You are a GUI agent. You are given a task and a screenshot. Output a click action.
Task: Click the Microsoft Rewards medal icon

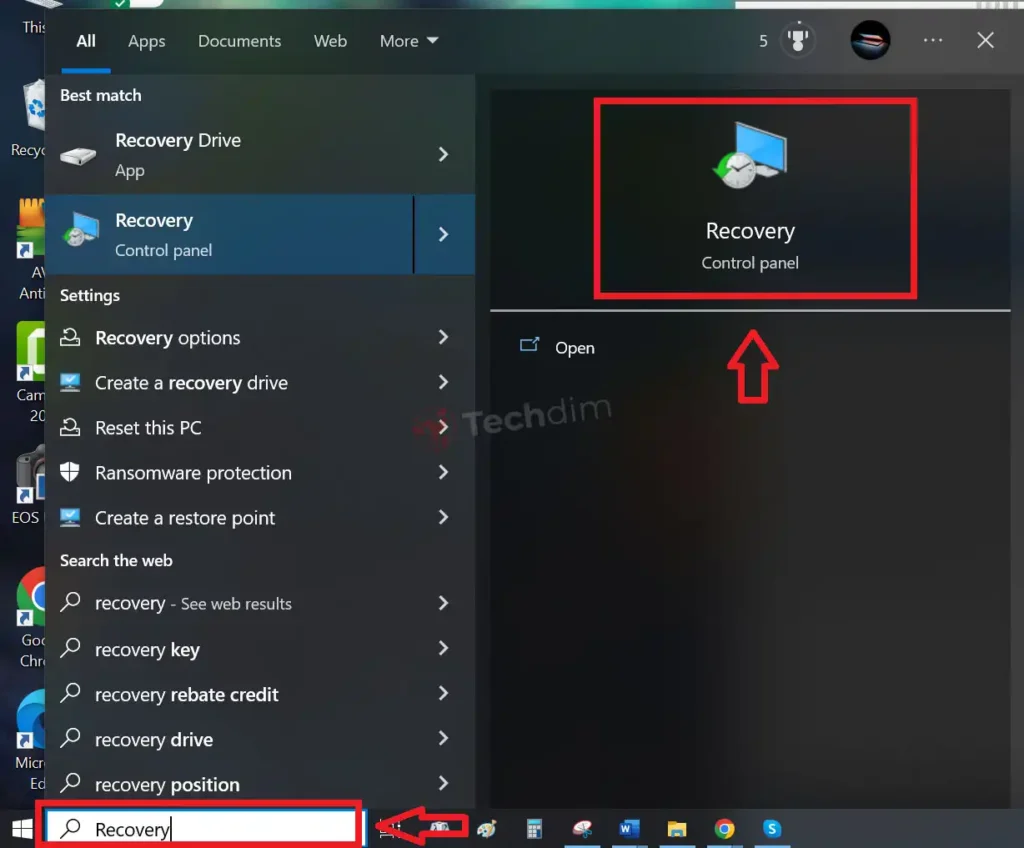(x=797, y=41)
